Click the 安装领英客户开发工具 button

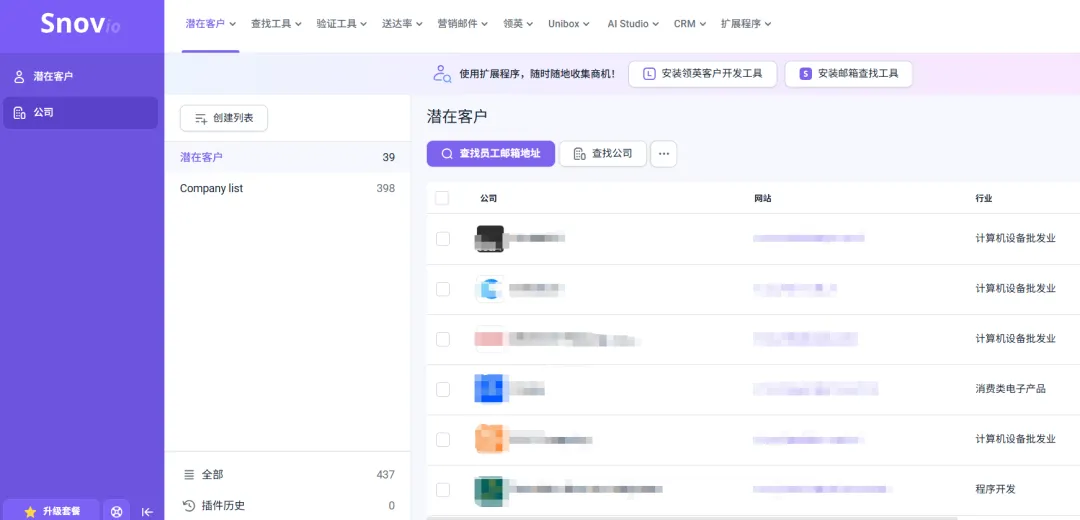click(x=703, y=74)
